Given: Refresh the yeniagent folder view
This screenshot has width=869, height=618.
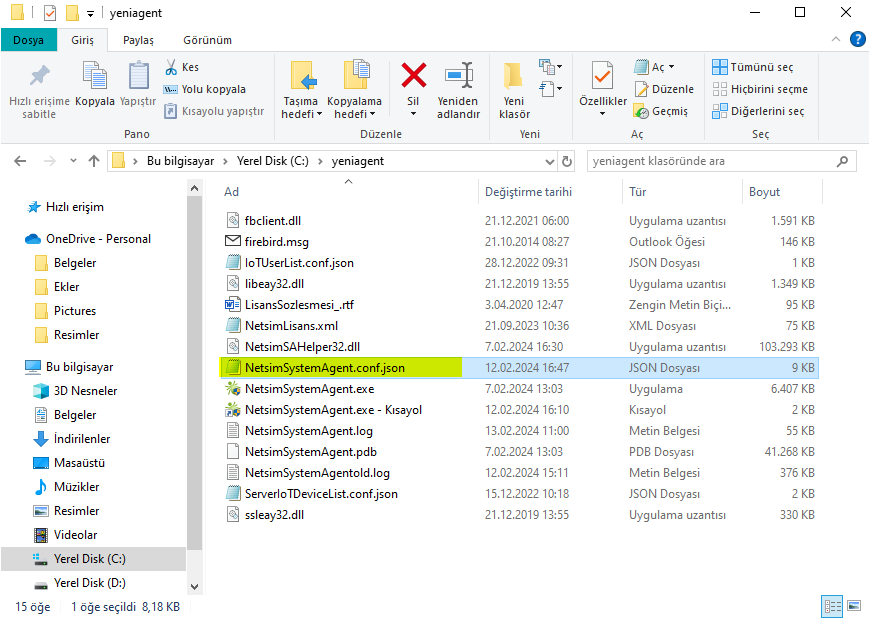Looking at the screenshot, I should pyautogui.click(x=566, y=161).
